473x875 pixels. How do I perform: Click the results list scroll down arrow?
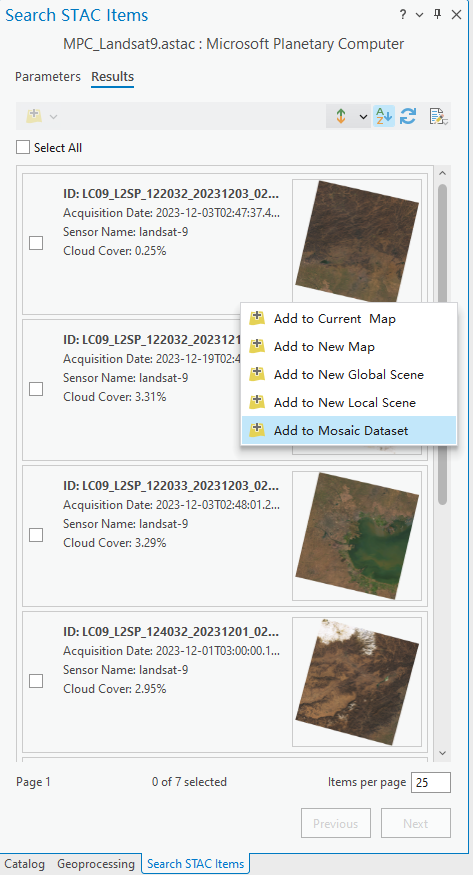click(x=443, y=753)
